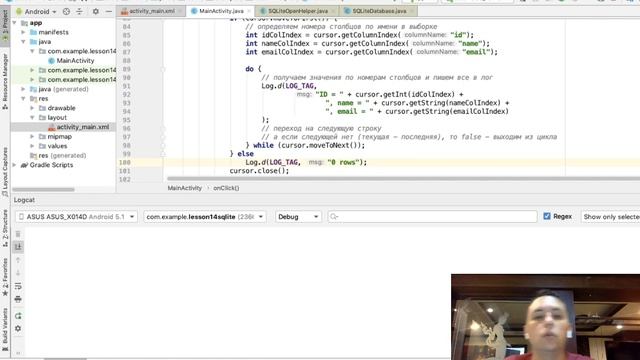The image size is (640, 360).
Task: Click the Down the stack trace arrow
Action: (x=18, y=273)
